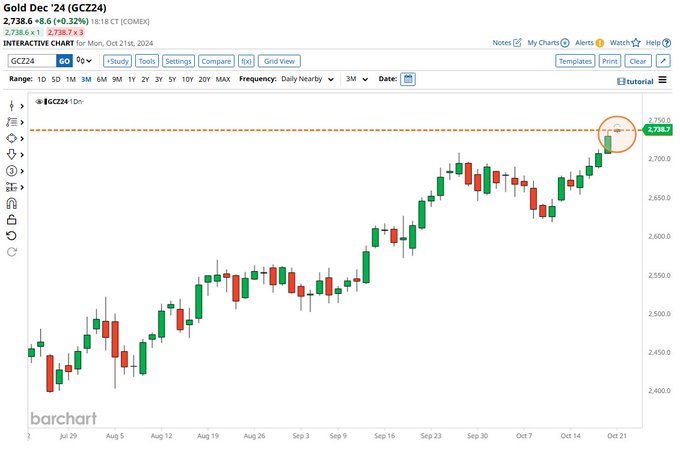Switch to Grid View
680x452 pixels.
[x=279, y=61]
